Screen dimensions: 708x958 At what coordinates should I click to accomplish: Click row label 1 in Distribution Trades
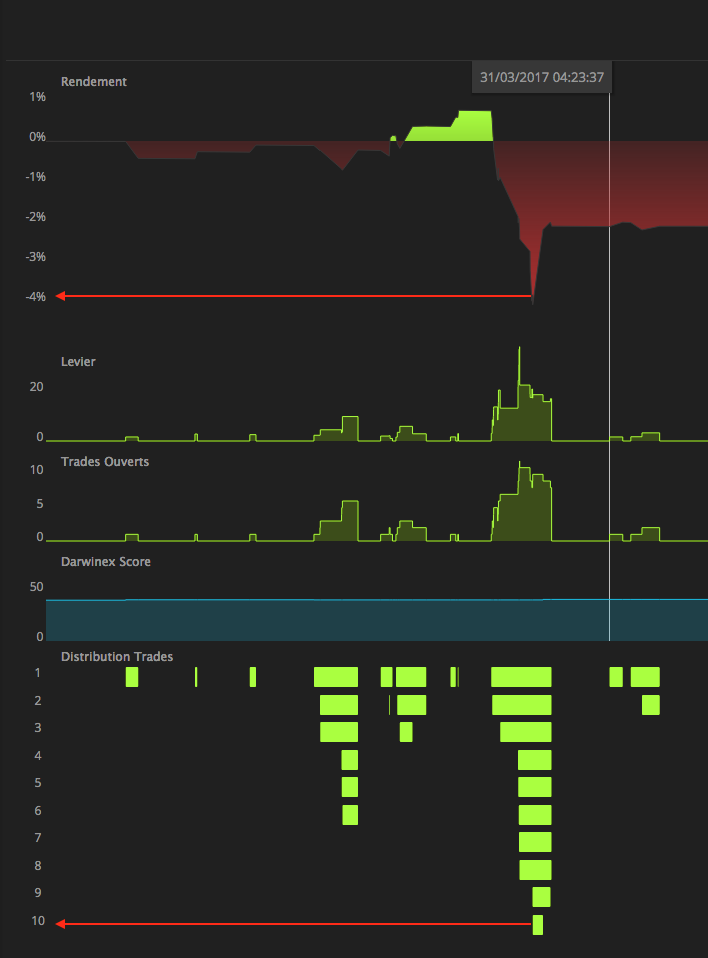(38, 673)
